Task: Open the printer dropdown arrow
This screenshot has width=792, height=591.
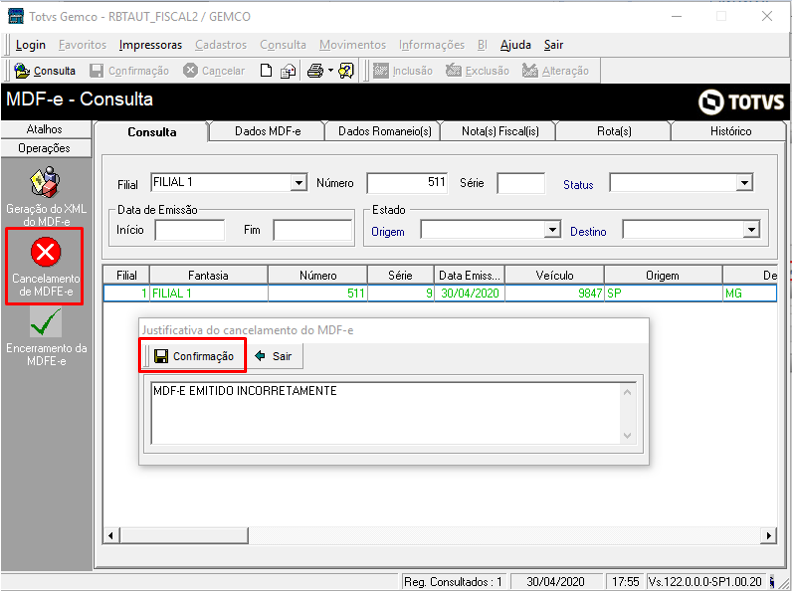Action: 331,71
